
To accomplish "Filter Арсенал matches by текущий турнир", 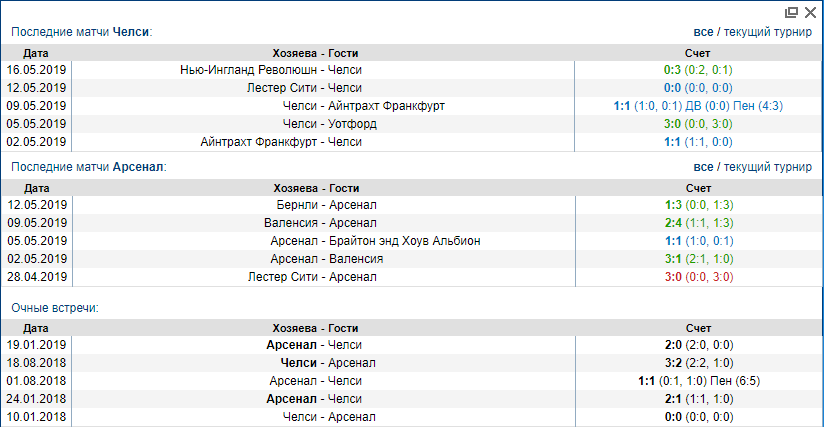I will coord(768,167).
